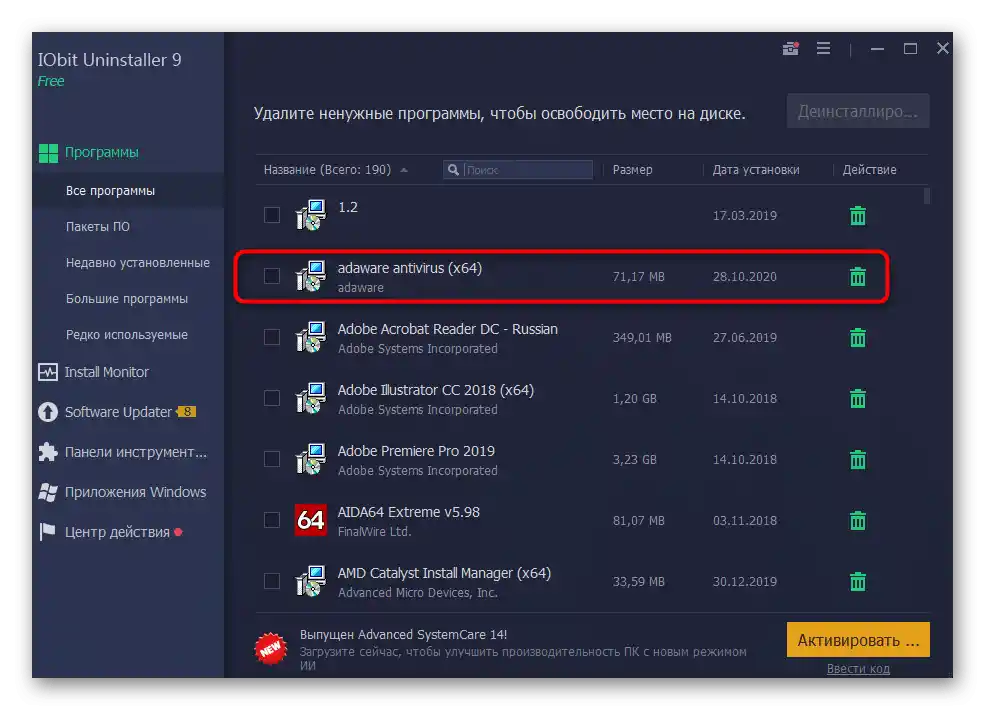Click the toolbox icon in title bar
The image size is (985, 710).
790,48
